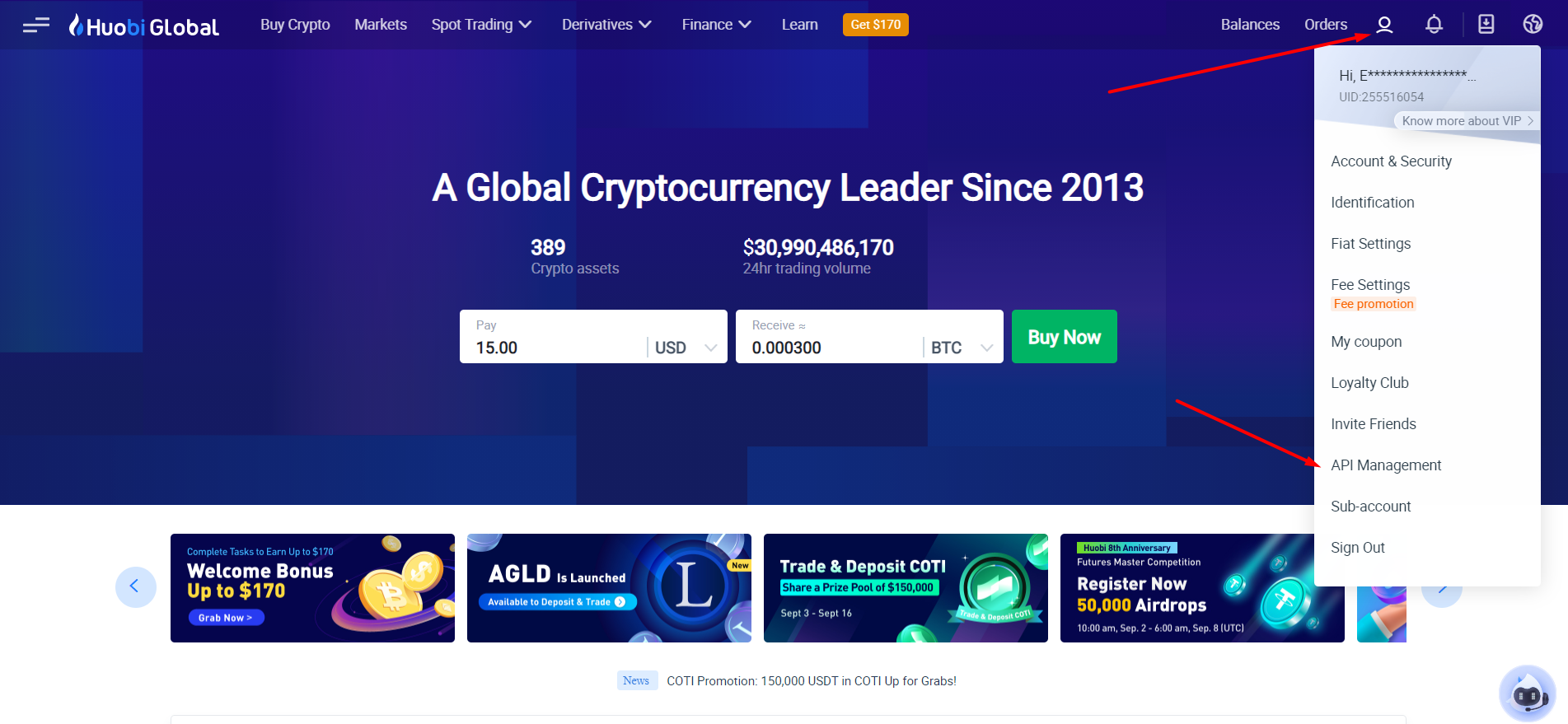
Task: Open the notifications bell icon
Action: 1434,25
